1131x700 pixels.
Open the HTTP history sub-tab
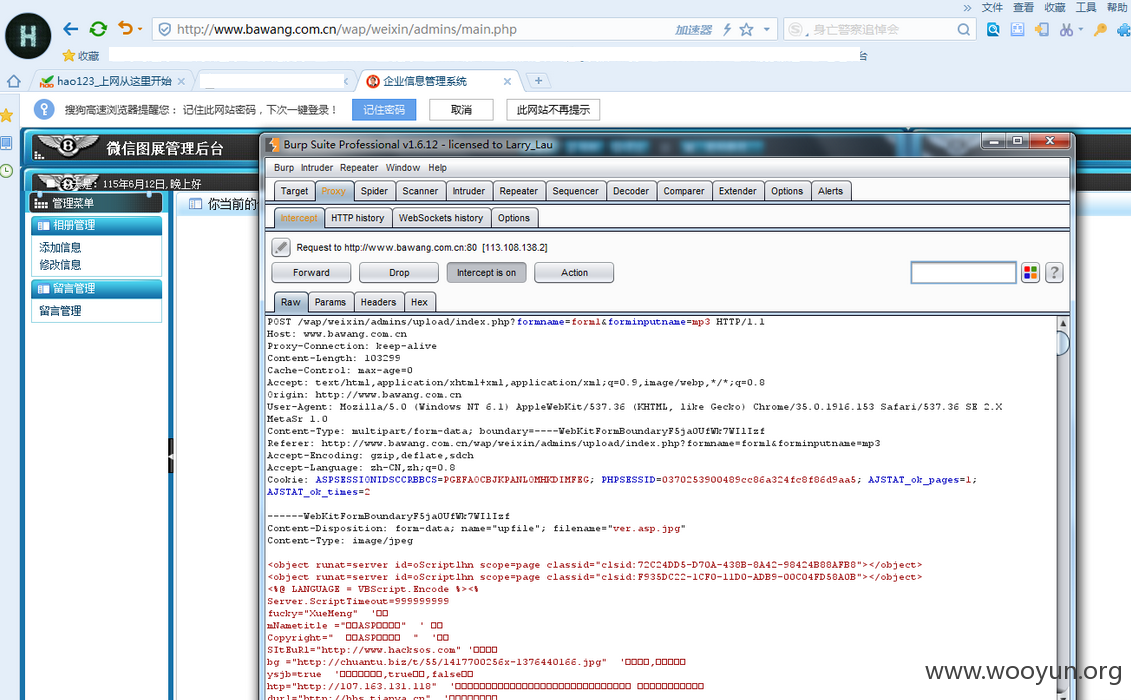[357, 218]
